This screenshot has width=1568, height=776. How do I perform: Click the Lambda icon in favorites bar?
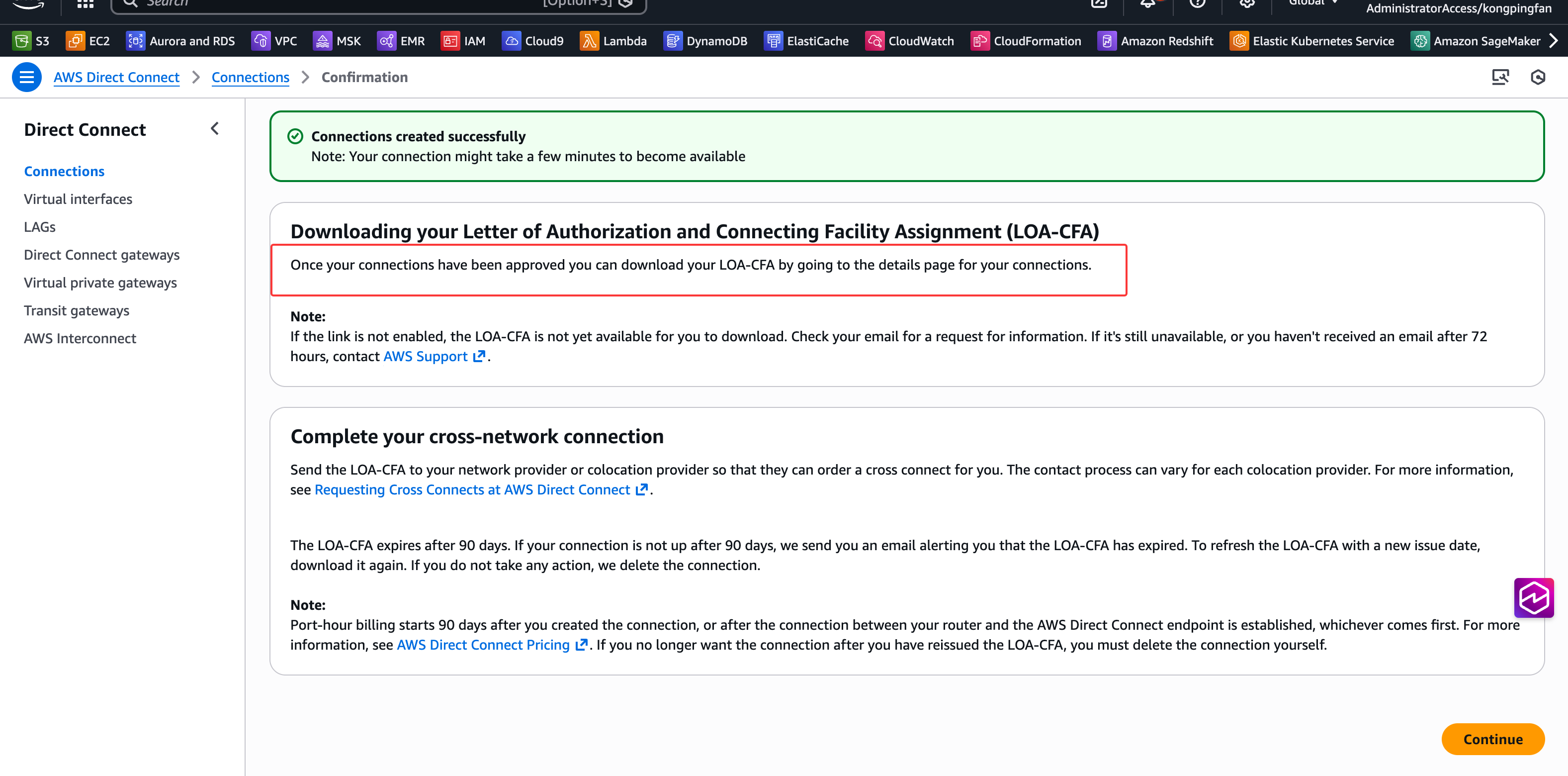tap(589, 41)
